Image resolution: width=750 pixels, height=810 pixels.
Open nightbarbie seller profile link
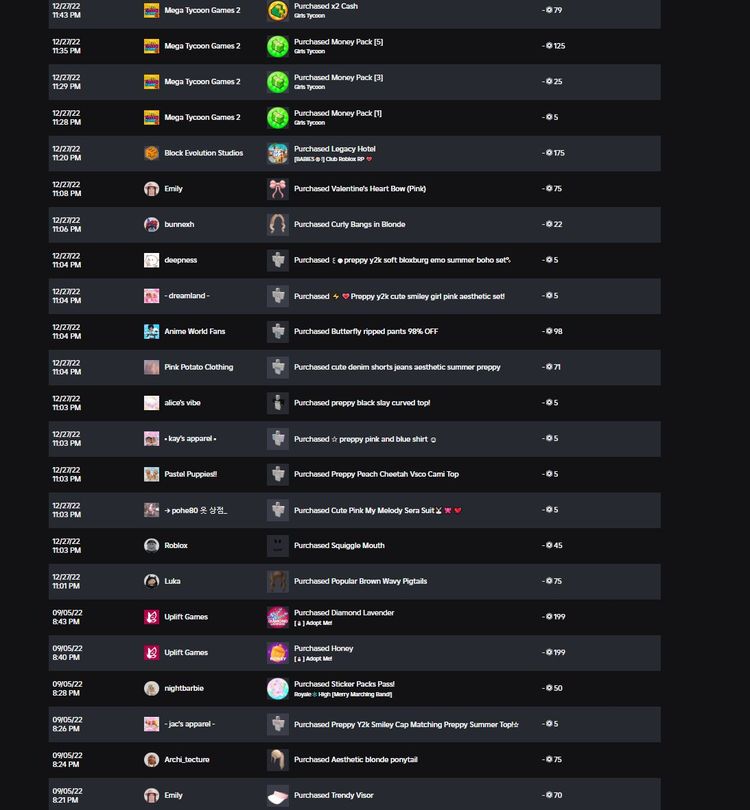(185, 688)
